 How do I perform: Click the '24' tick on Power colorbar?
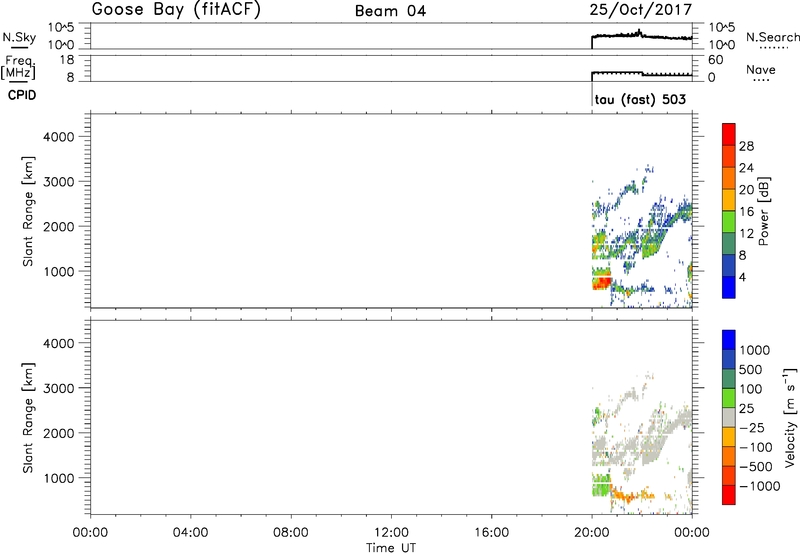coord(746,168)
